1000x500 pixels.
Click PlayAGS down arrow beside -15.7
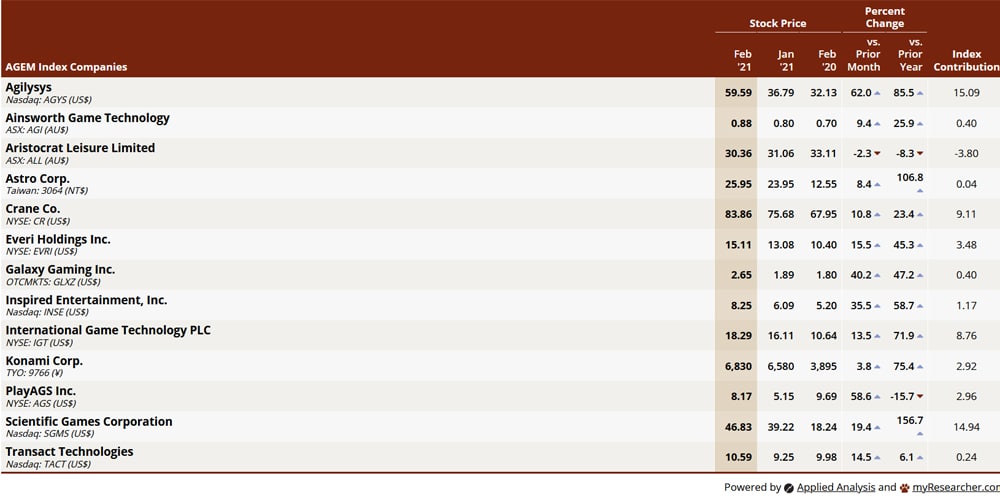coord(920,397)
